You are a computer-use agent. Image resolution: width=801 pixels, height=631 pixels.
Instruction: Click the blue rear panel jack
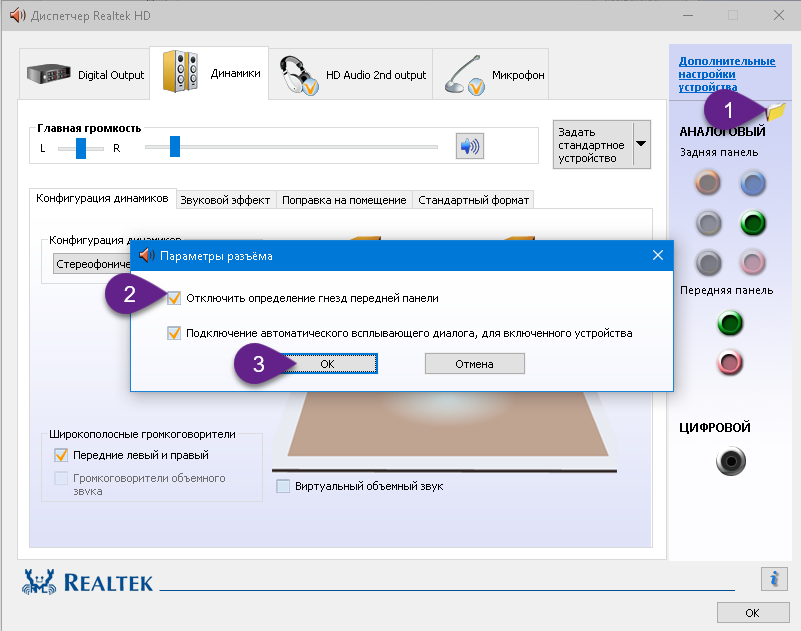[752, 183]
